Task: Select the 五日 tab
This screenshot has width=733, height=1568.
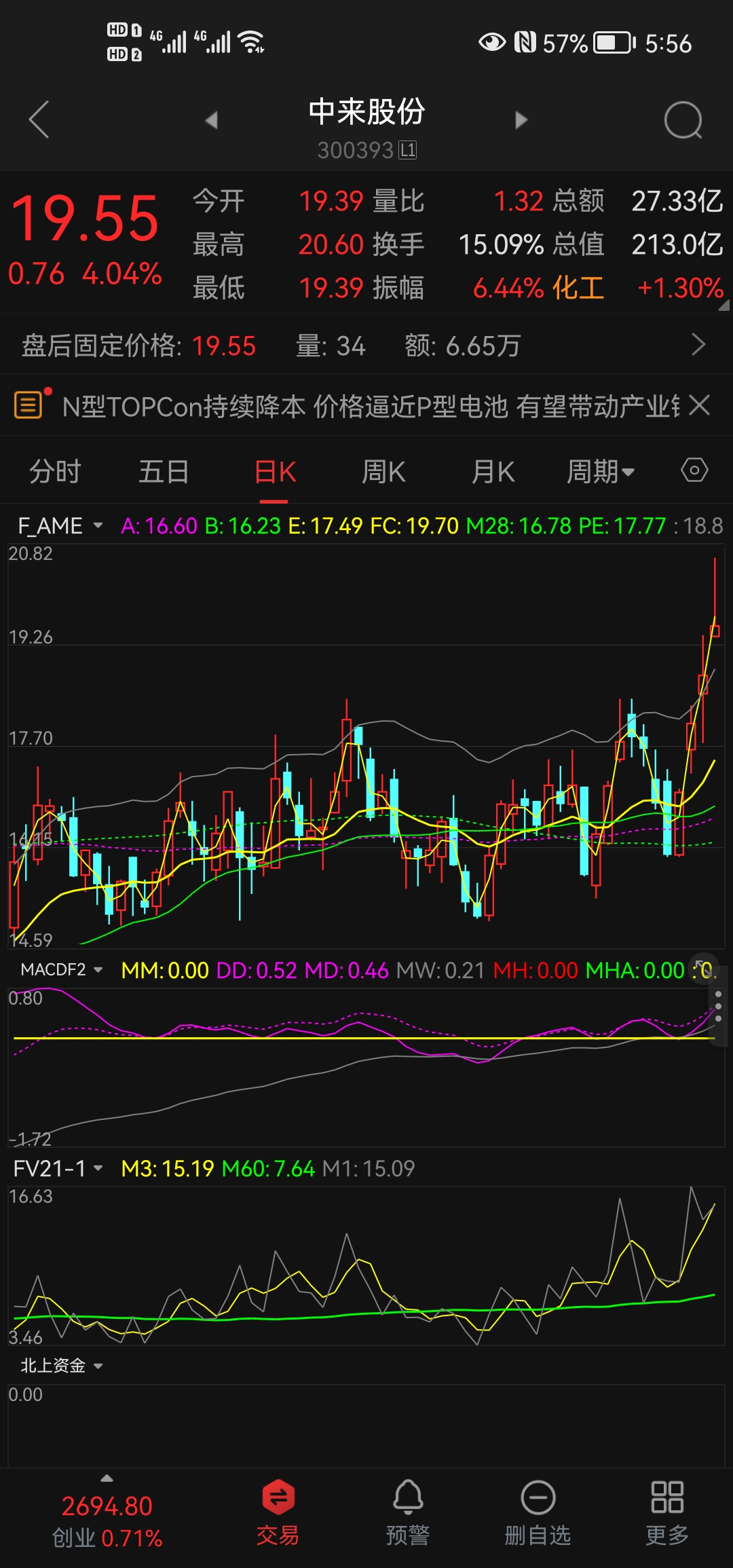Action: point(164,471)
